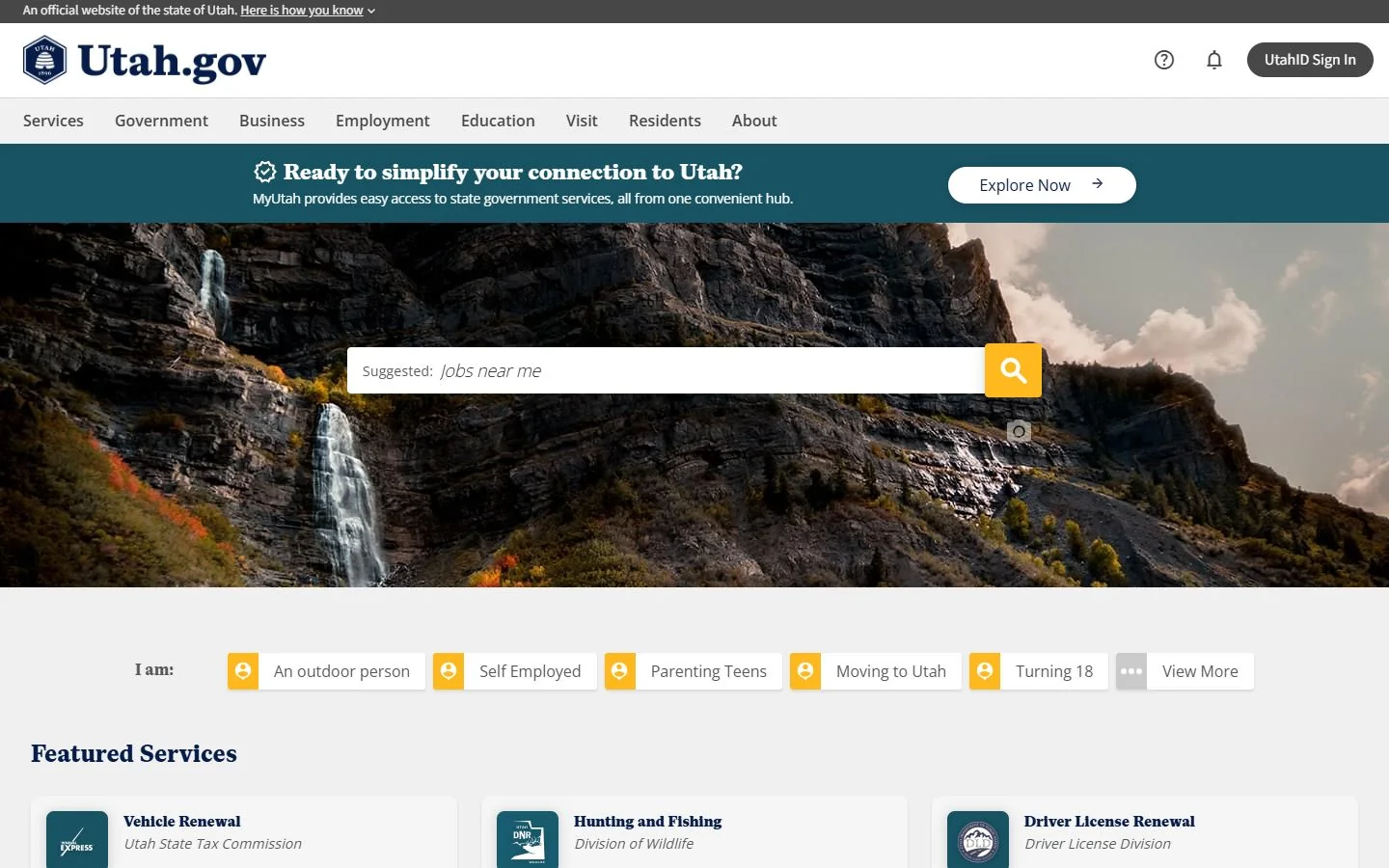Open the Residents menu

[665, 121]
